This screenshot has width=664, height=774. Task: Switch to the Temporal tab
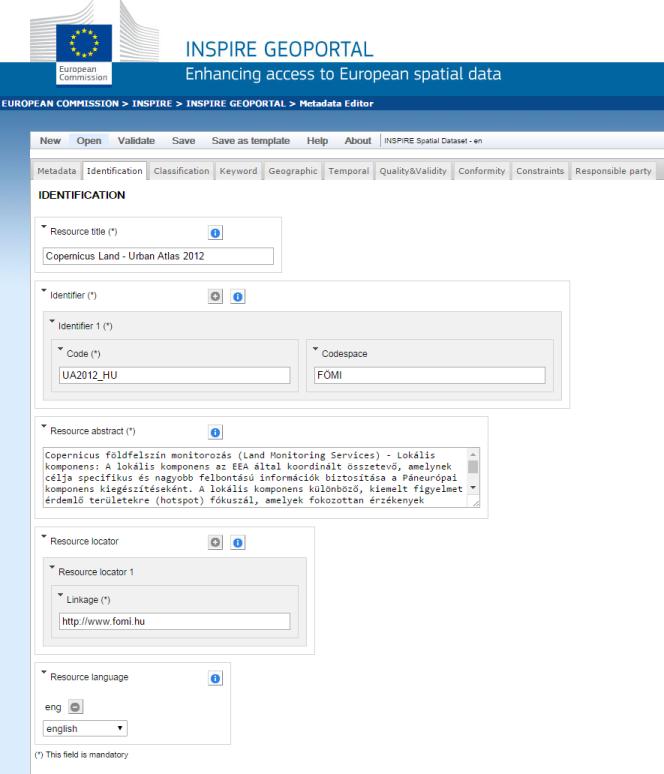click(349, 171)
